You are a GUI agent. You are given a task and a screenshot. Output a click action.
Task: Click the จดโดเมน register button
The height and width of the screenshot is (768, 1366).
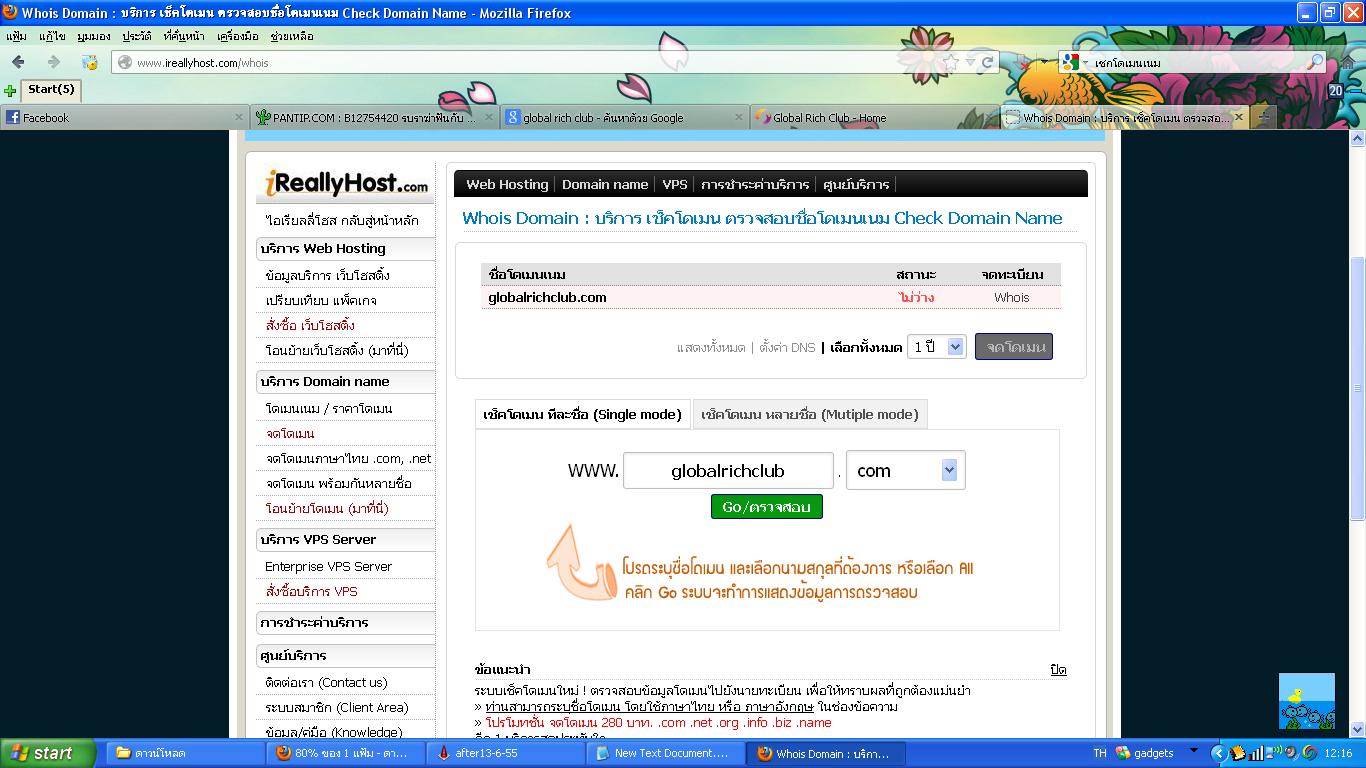1014,347
